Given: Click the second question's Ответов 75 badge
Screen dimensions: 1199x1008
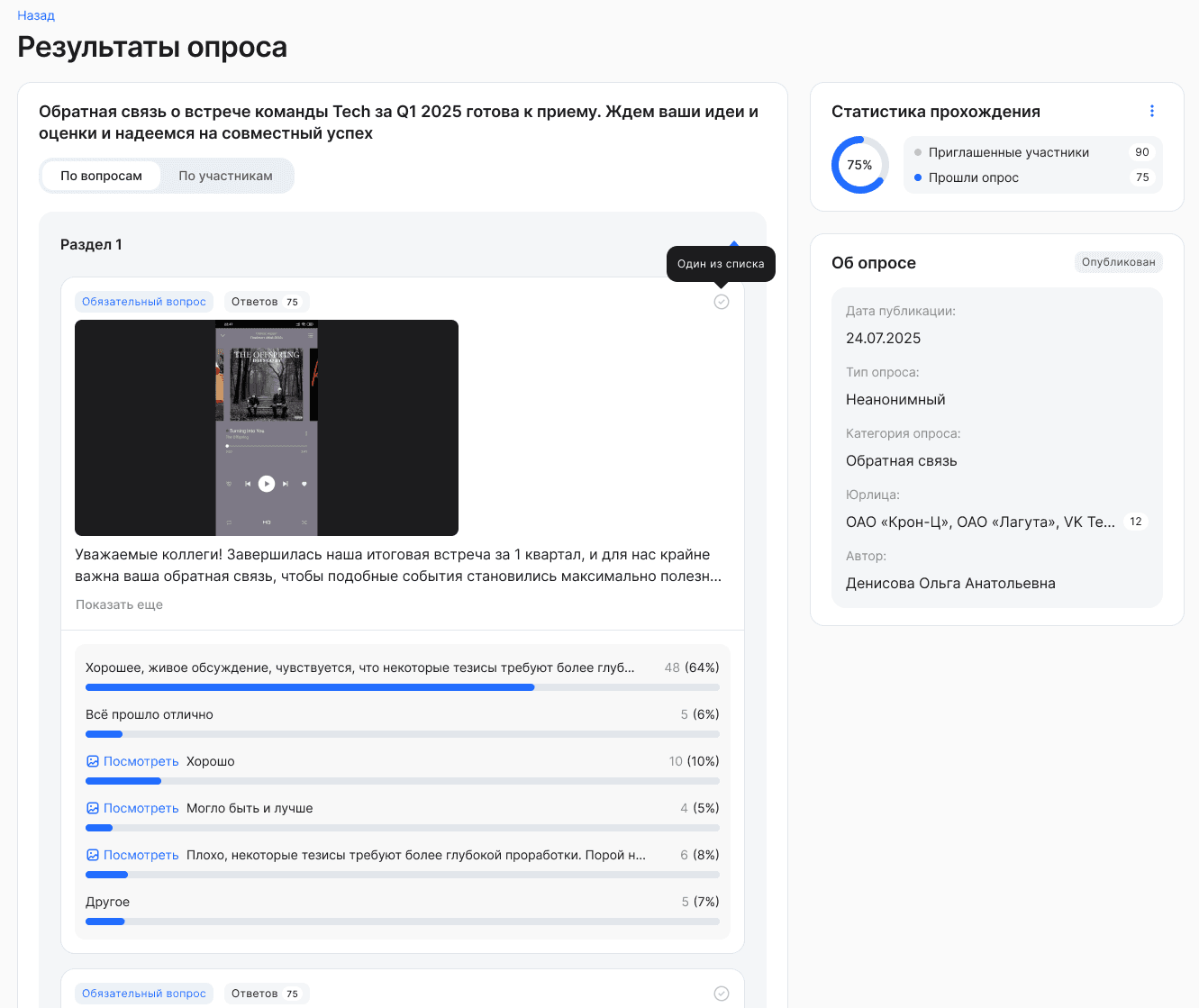Looking at the screenshot, I should coord(266,994).
